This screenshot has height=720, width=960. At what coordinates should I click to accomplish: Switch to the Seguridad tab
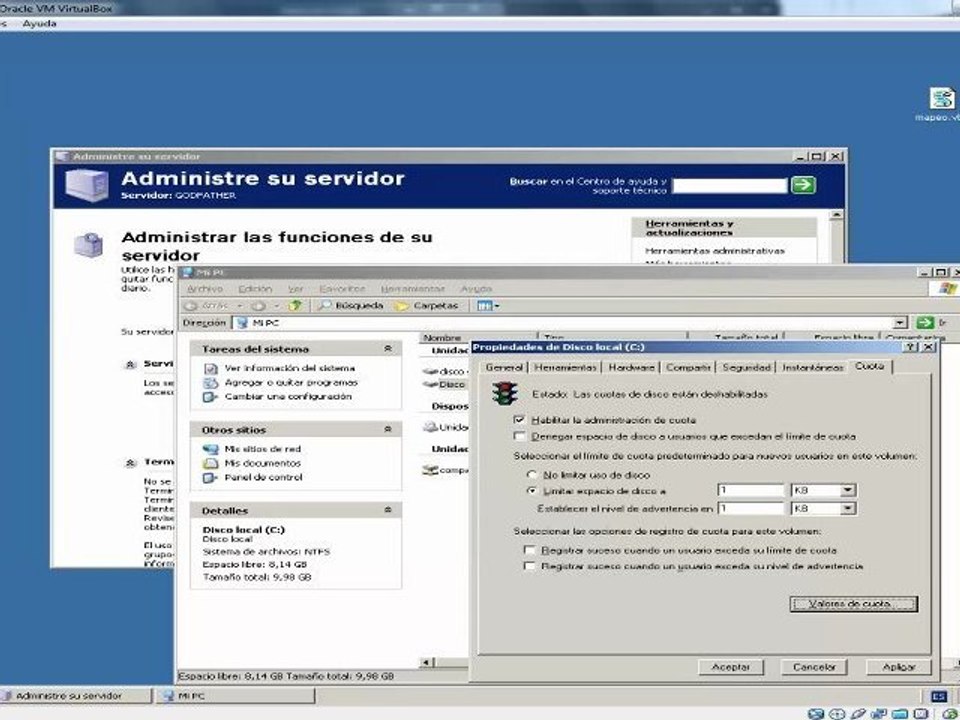point(746,367)
